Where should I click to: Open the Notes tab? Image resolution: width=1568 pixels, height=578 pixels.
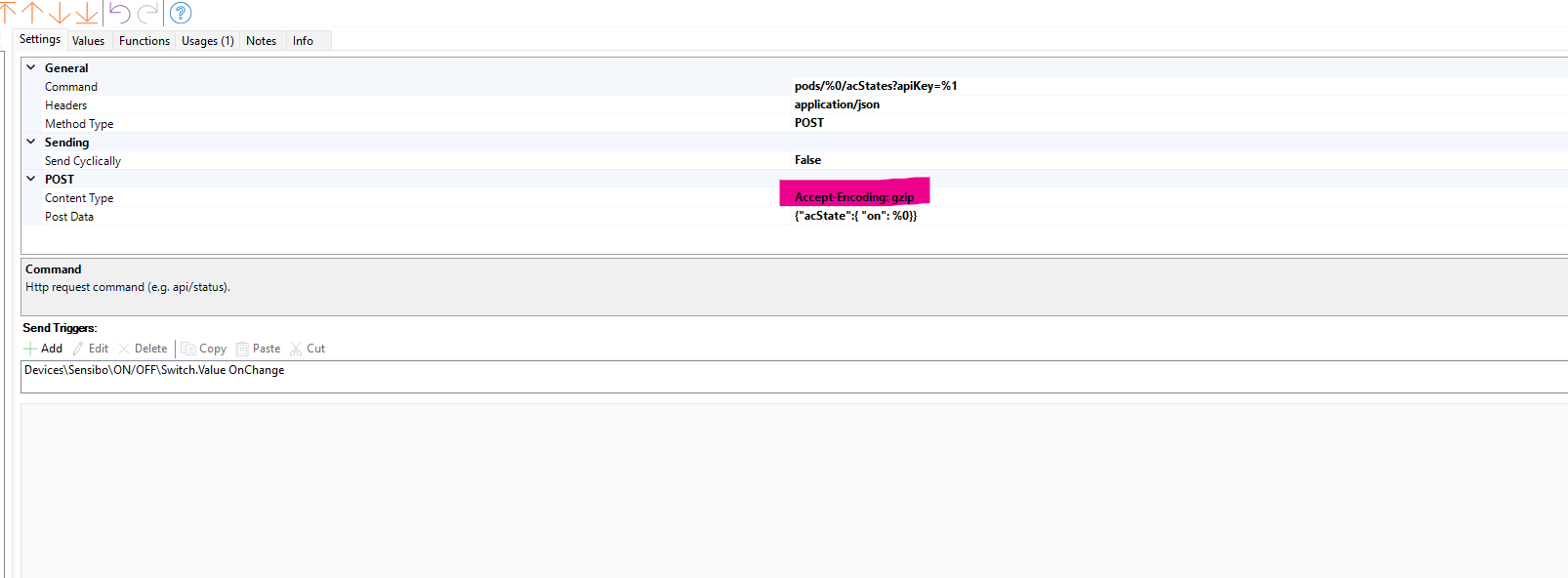[261, 41]
